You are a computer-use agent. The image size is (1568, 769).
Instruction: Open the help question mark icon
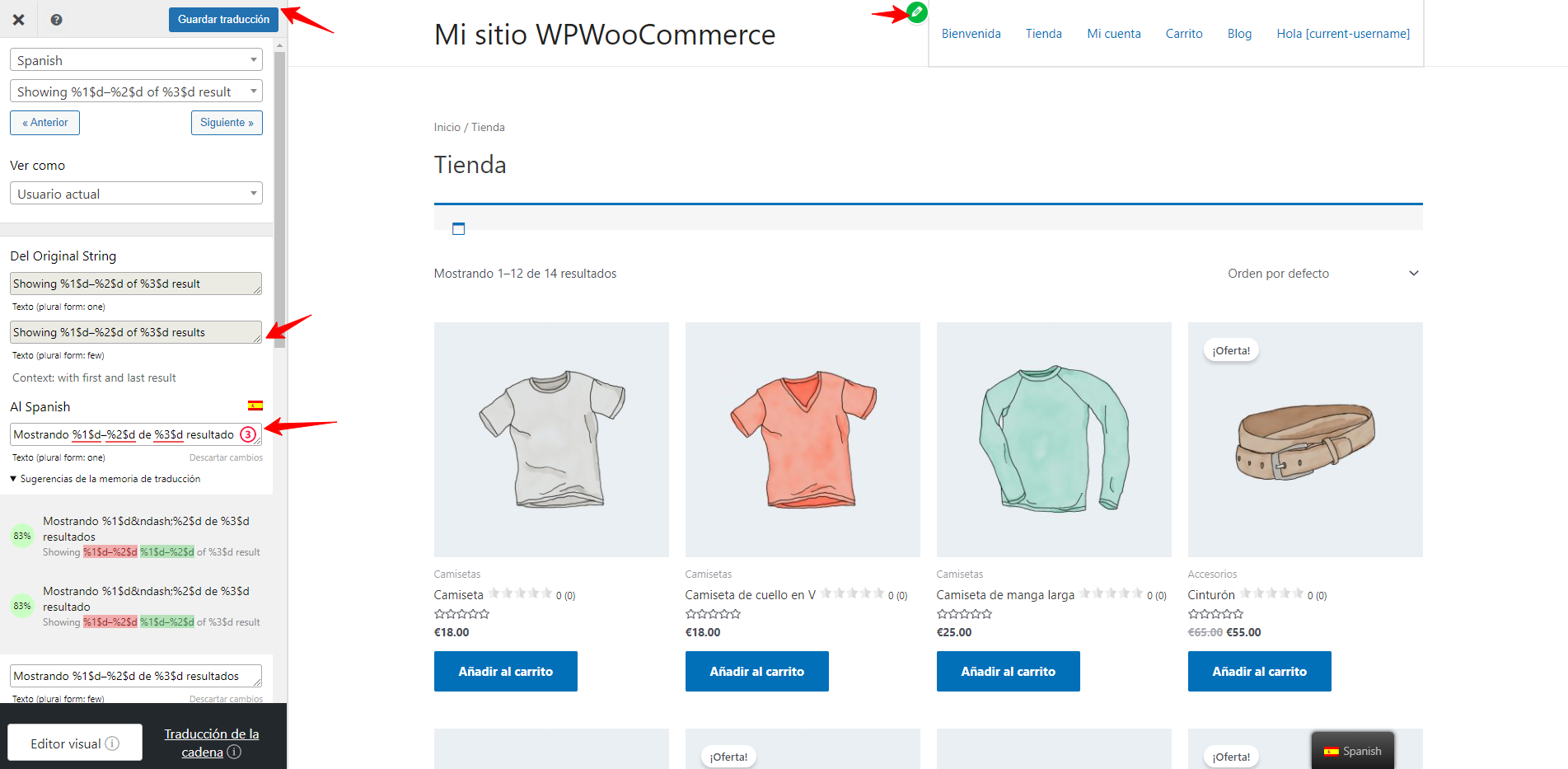[x=56, y=20]
